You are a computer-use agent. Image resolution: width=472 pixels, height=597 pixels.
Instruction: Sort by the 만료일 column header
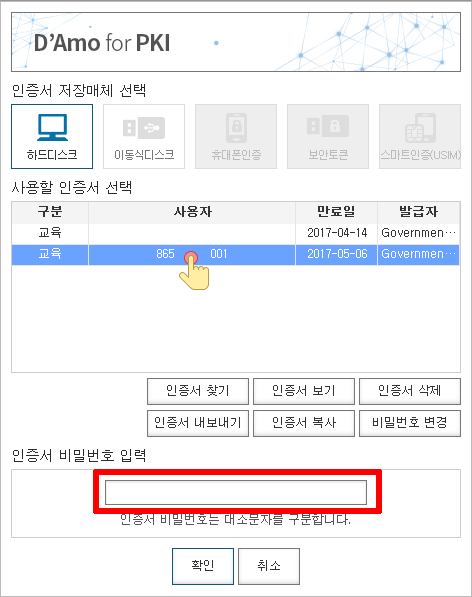click(x=336, y=212)
